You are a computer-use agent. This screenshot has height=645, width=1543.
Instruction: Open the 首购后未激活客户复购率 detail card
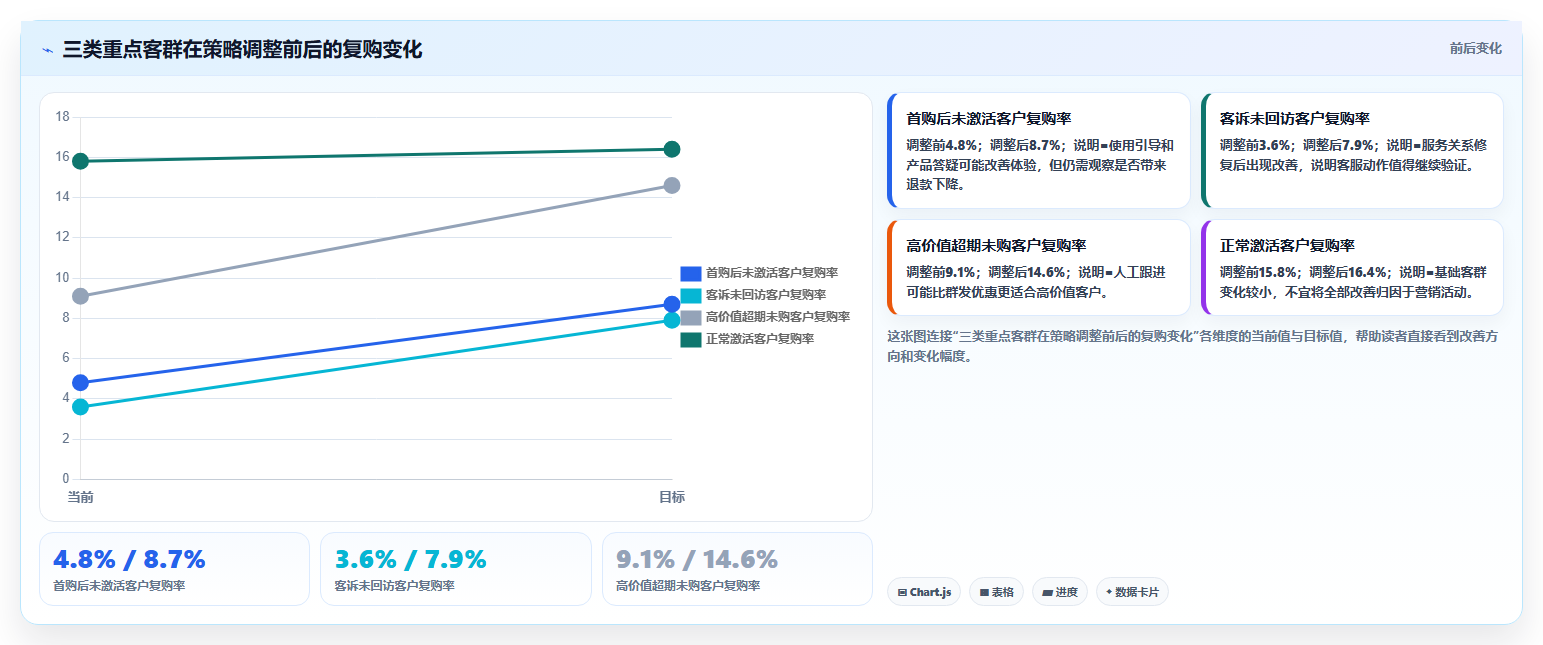point(1038,150)
